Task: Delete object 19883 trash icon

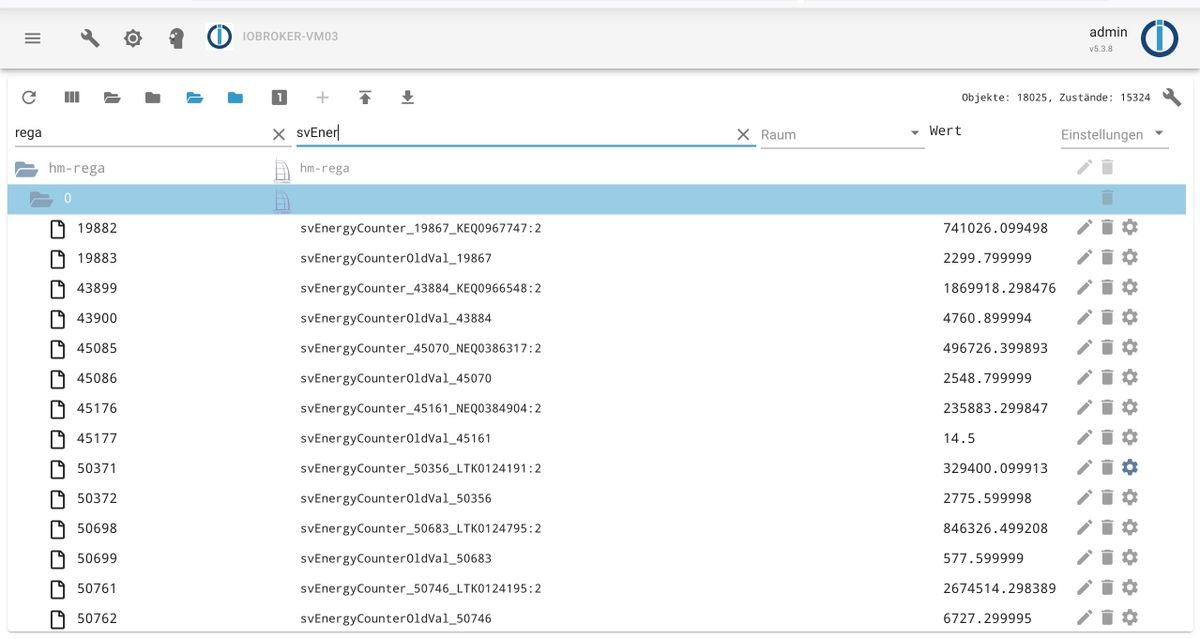Action: coord(1107,258)
